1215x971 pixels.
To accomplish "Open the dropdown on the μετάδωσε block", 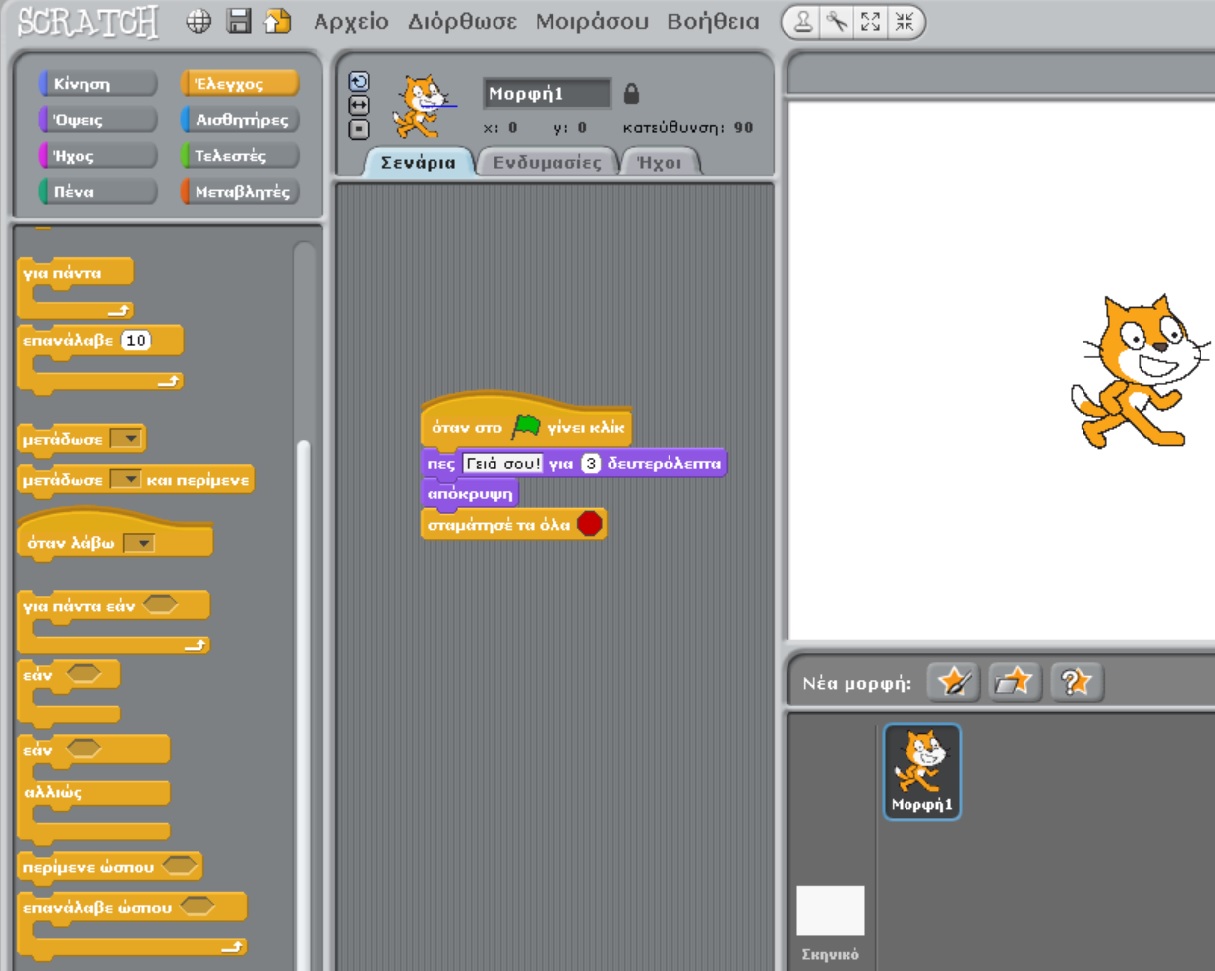I will coord(127,439).
